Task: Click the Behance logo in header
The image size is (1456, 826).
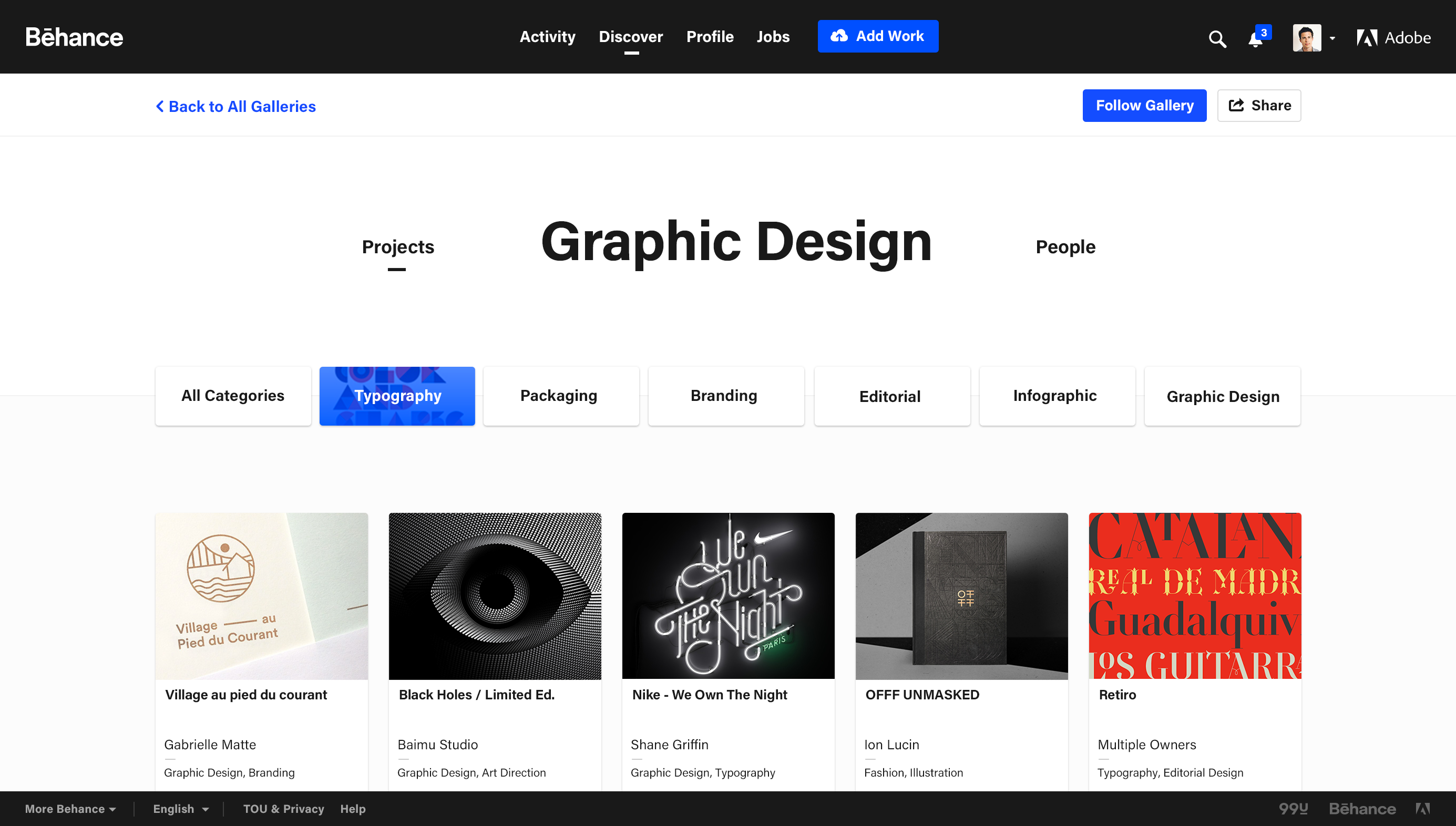Action: (74, 37)
